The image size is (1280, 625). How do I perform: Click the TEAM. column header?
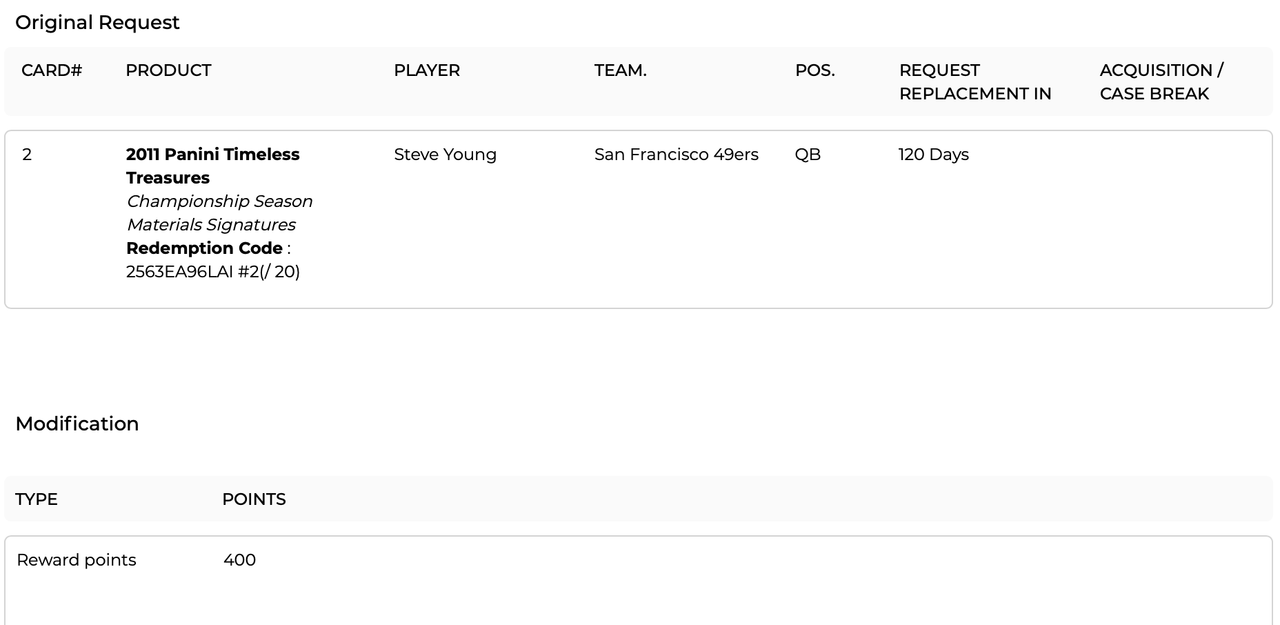pyautogui.click(x=620, y=70)
